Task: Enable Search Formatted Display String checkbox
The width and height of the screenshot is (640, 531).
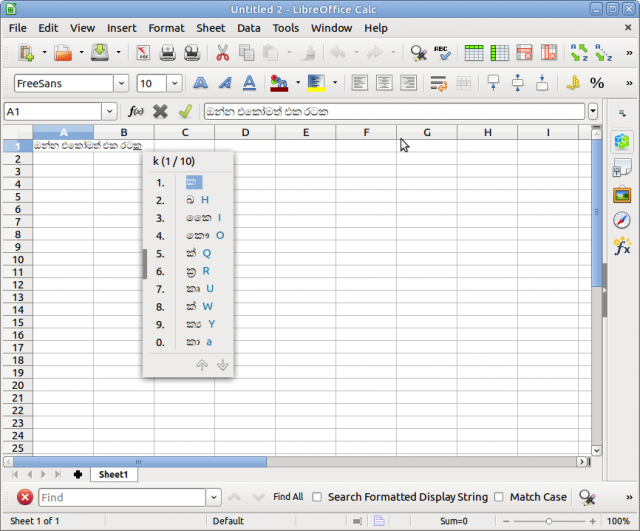Action: (x=317, y=497)
